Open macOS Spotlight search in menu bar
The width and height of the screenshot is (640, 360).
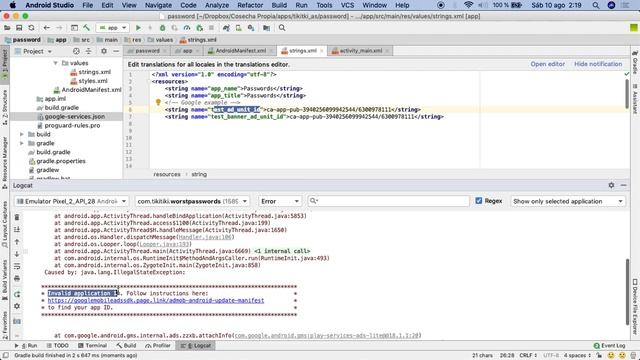coord(596,5)
